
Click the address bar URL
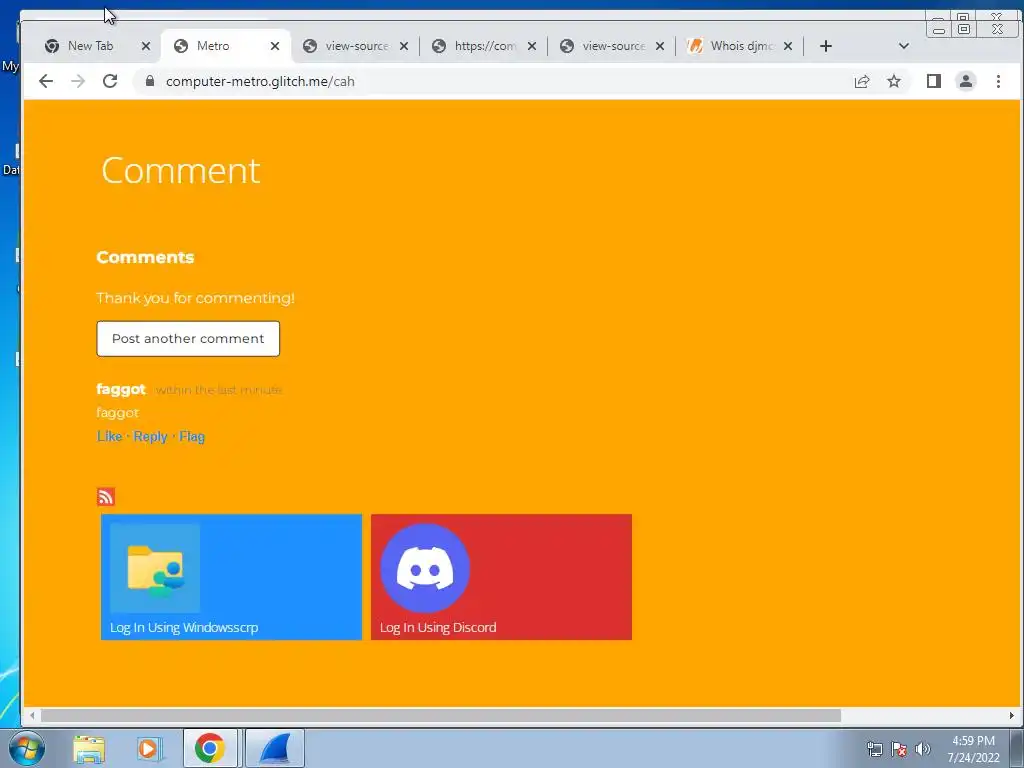[x=260, y=81]
